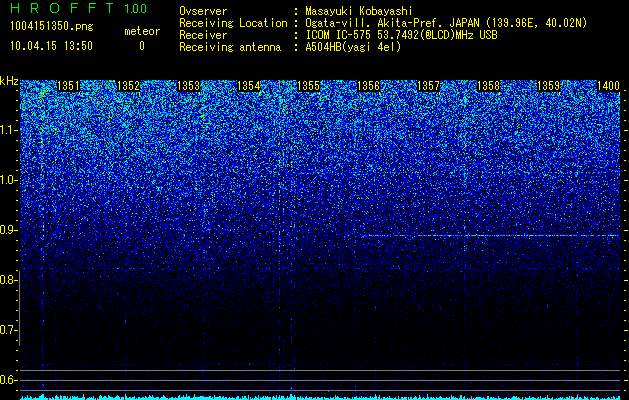Click the 1351 time marker
629x400 pixels.
coord(68,86)
